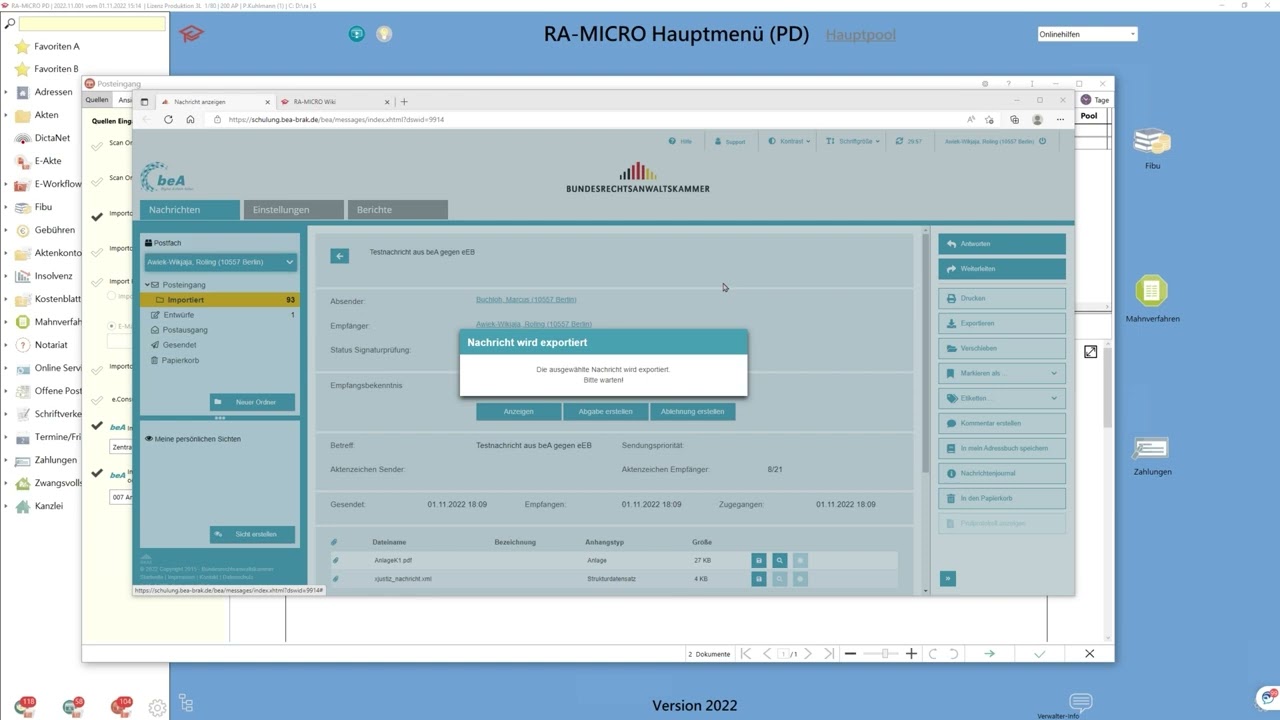The height and width of the screenshot is (720, 1280).
Task: Collapse the beA right action panel
Action: pyautogui.click(x=948, y=578)
